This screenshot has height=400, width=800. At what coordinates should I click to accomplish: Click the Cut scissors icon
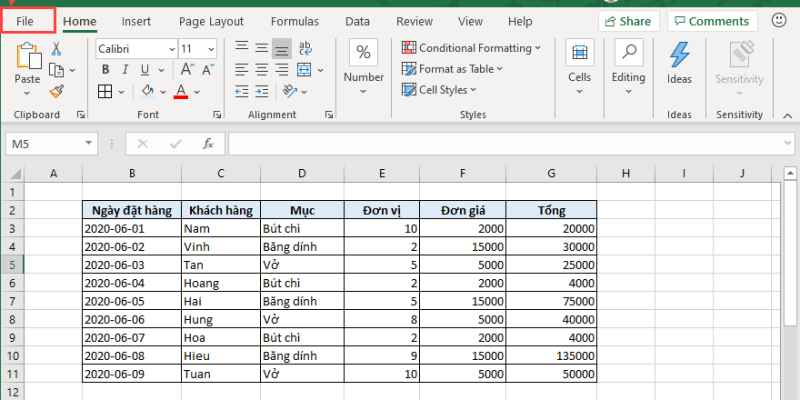[56, 48]
